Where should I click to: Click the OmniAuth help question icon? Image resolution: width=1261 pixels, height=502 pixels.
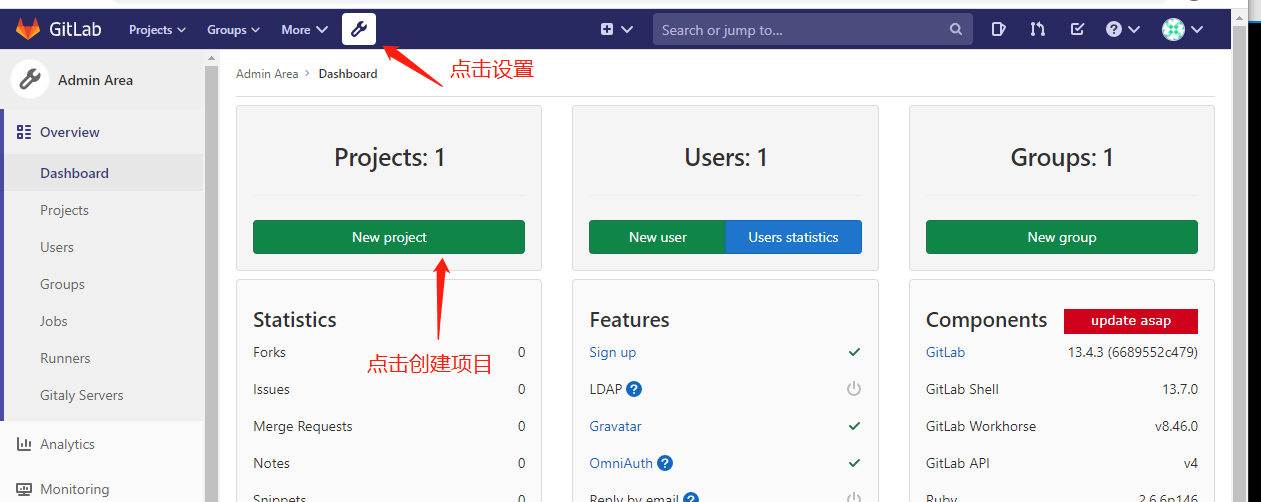[665, 463]
